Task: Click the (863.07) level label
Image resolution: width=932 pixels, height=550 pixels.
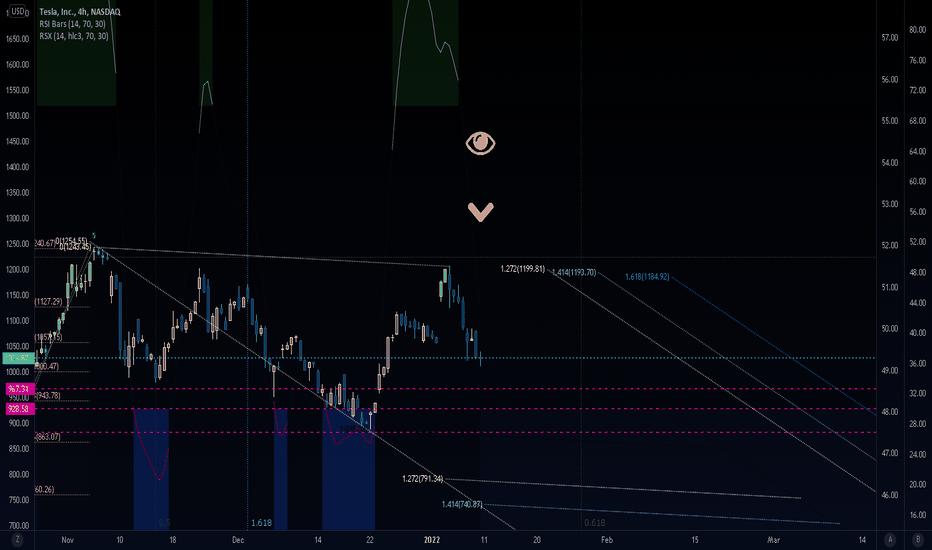Action: [x=48, y=437]
